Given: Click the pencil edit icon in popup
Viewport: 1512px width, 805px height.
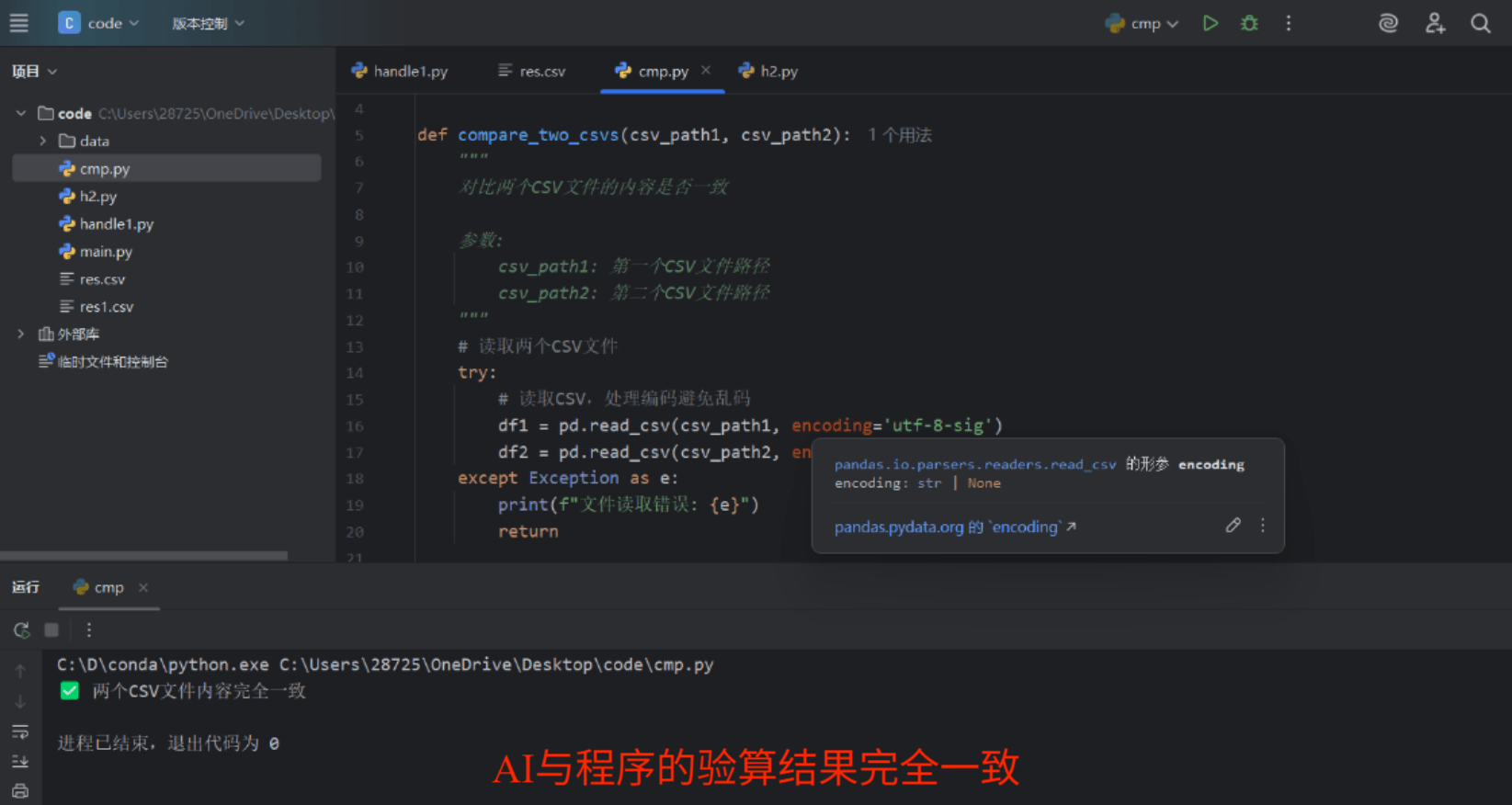Looking at the screenshot, I should (x=1233, y=526).
